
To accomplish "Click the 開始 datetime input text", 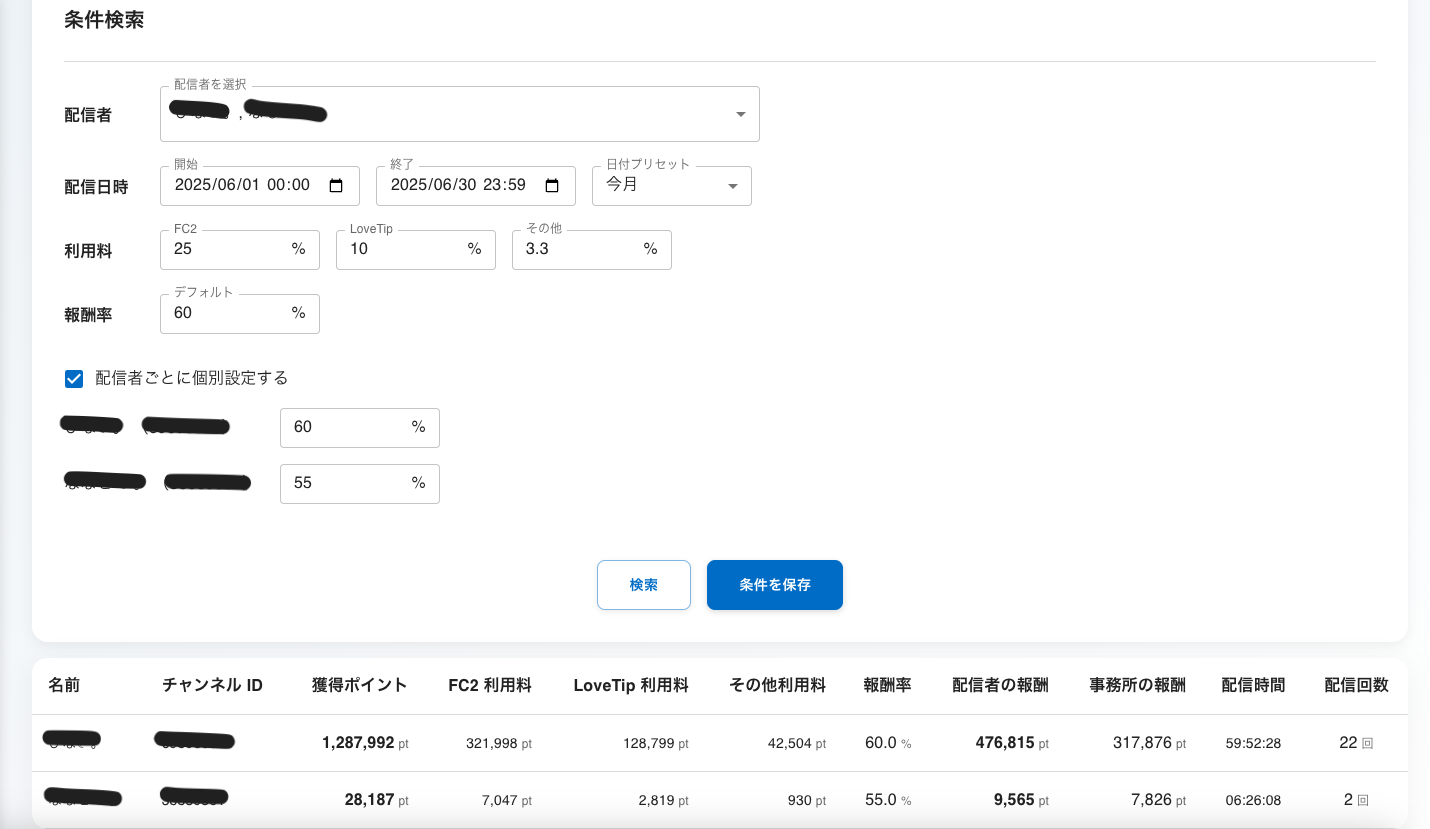I will (243, 186).
